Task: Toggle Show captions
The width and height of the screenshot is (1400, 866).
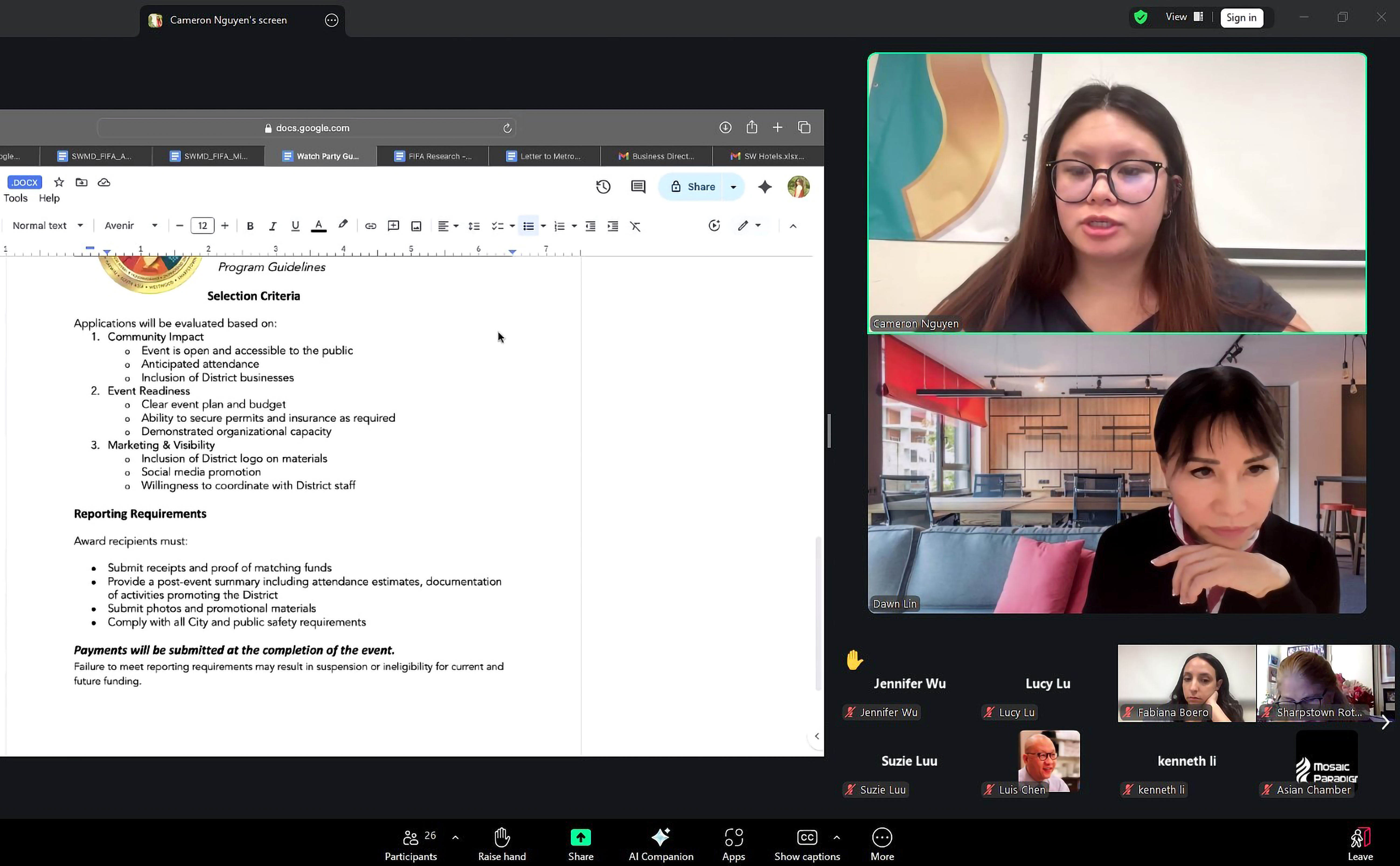Action: [x=807, y=837]
